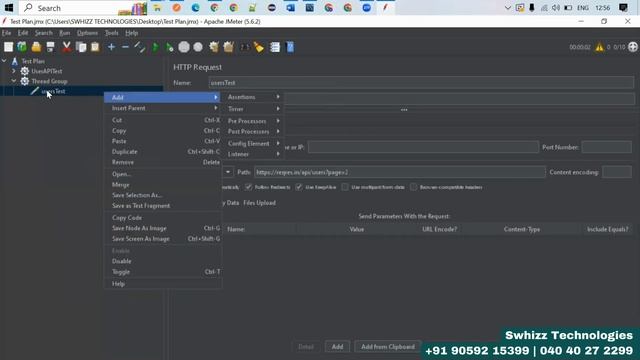Select Disable in the context menu

(x=163, y=261)
